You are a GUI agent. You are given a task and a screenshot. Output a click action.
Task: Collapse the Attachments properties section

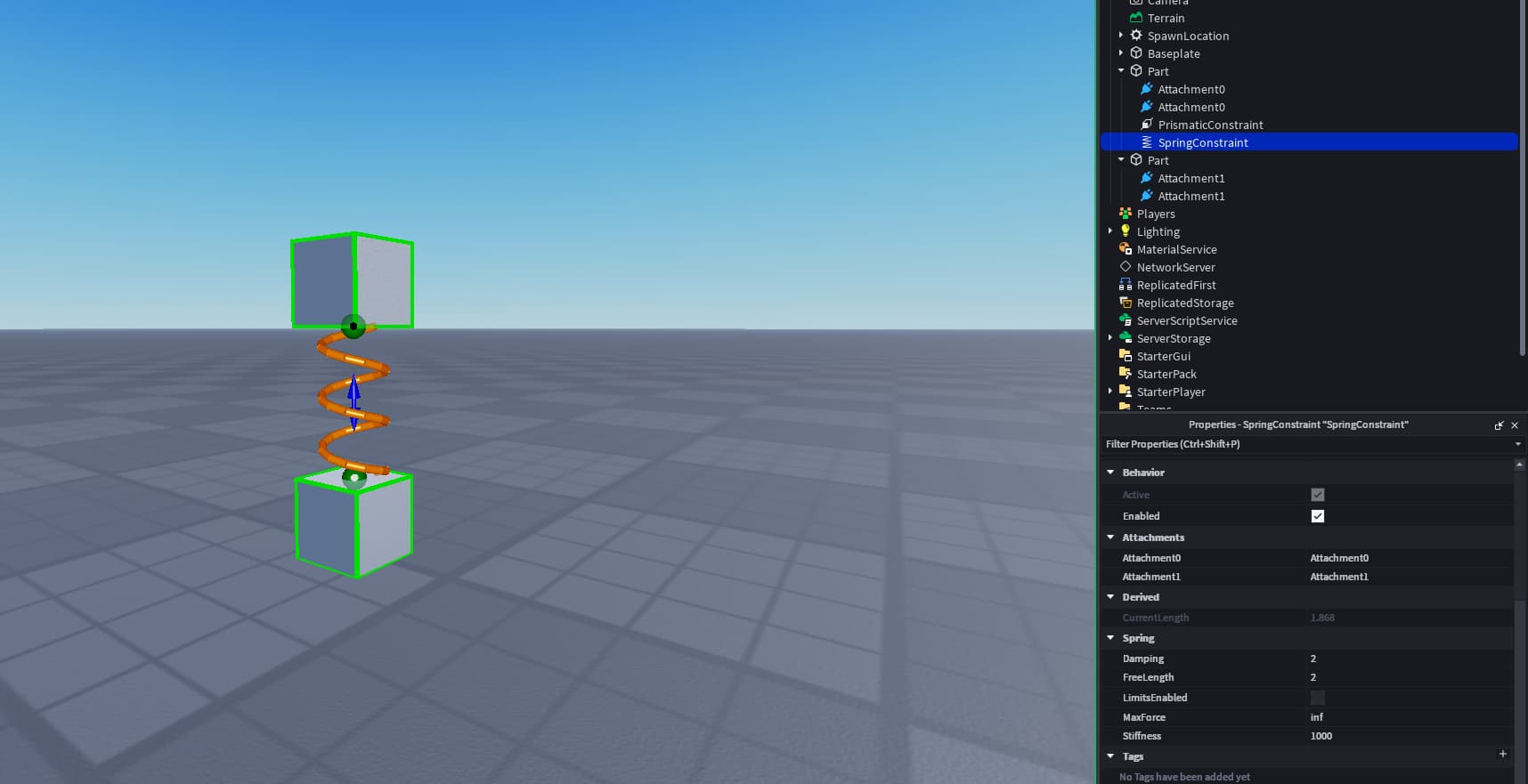[x=1110, y=537]
